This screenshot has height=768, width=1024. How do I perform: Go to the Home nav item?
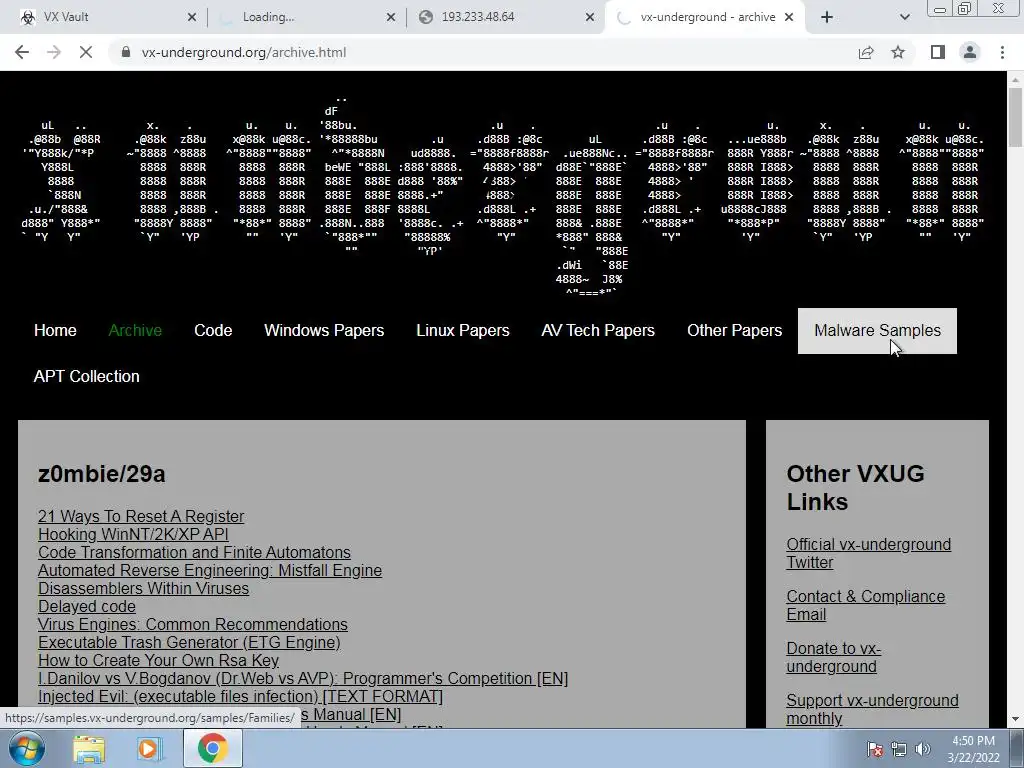click(55, 330)
